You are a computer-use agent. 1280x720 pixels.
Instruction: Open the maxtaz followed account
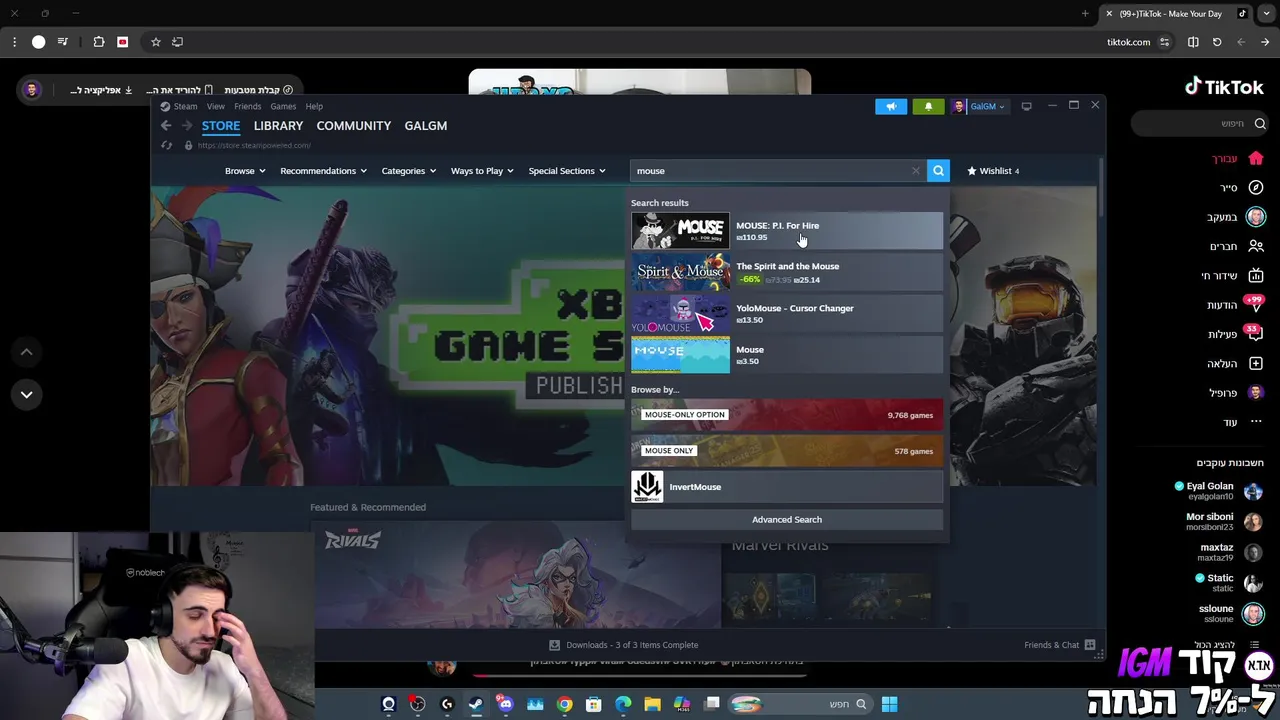pos(1231,552)
